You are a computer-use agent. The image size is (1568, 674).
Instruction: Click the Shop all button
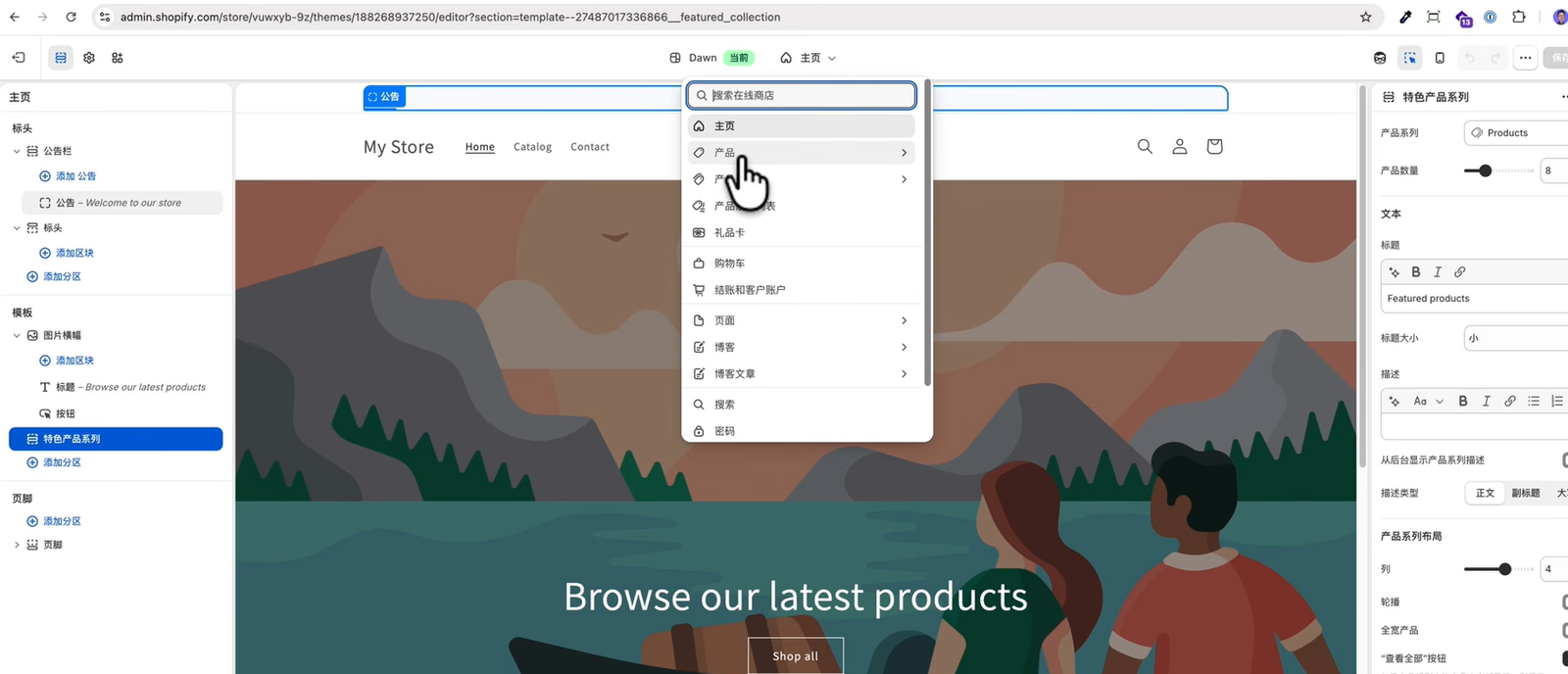pyautogui.click(x=796, y=655)
